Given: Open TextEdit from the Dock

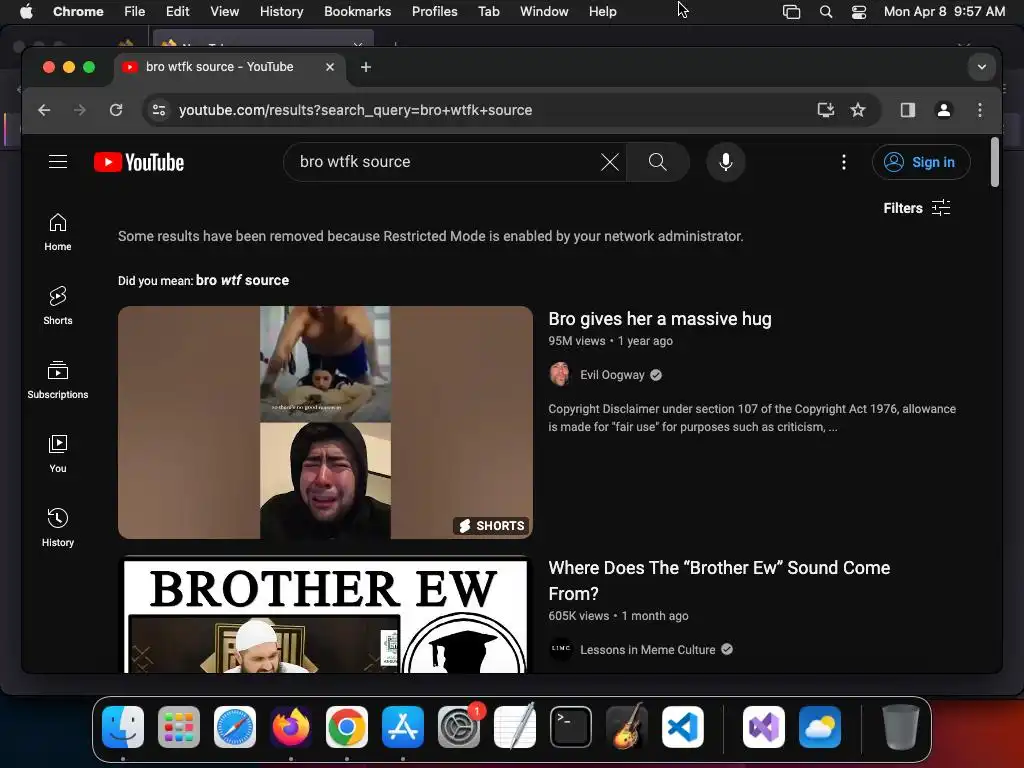Looking at the screenshot, I should point(515,727).
